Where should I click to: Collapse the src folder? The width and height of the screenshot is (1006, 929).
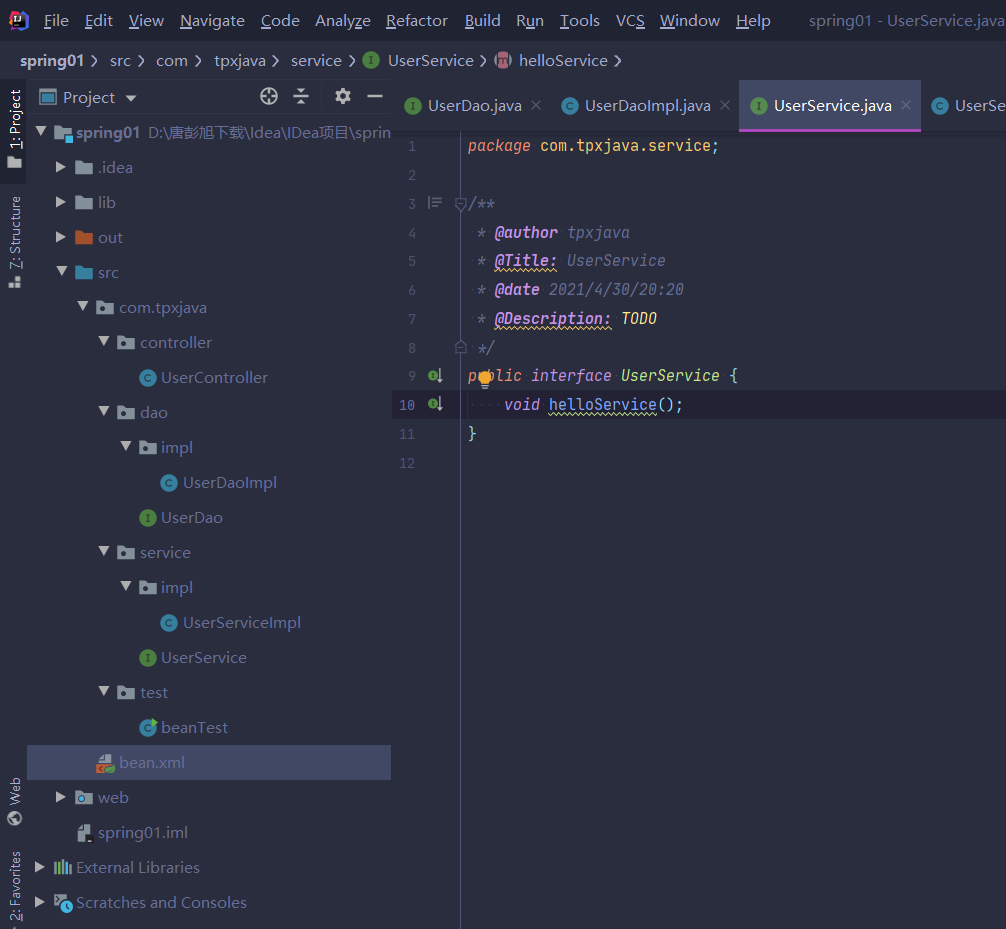tap(62, 271)
